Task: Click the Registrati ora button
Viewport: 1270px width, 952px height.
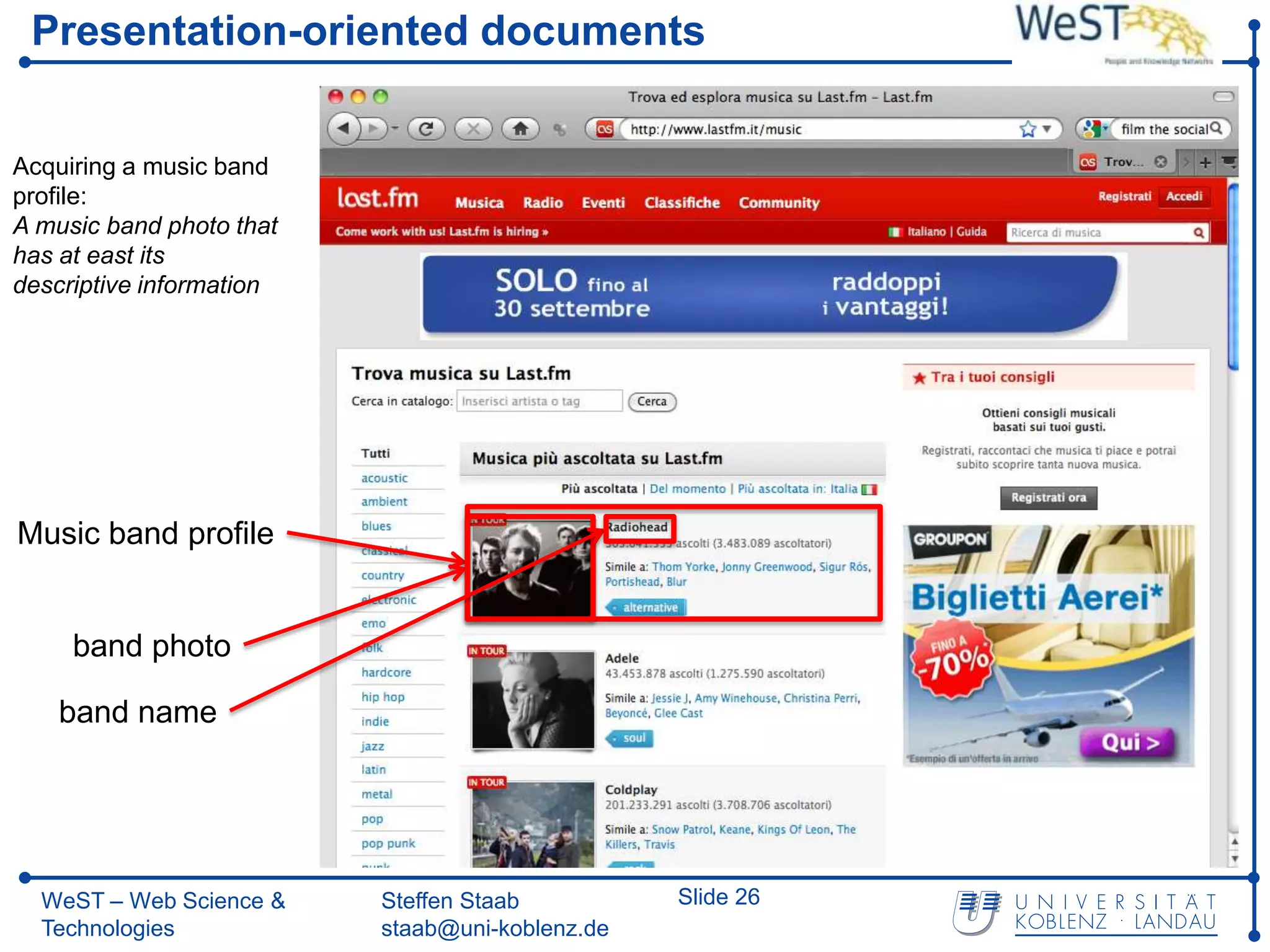Action: coord(1049,498)
